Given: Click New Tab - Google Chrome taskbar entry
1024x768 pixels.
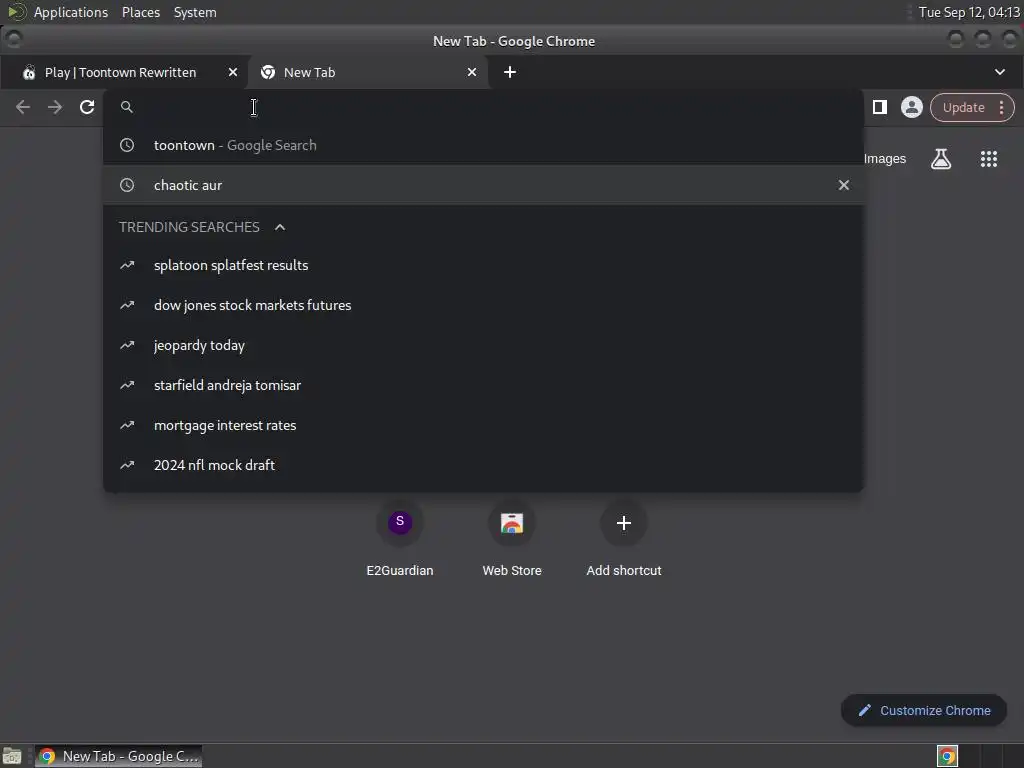Looking at the screenshot, I should pyautogui.click(x=118, y=756).
